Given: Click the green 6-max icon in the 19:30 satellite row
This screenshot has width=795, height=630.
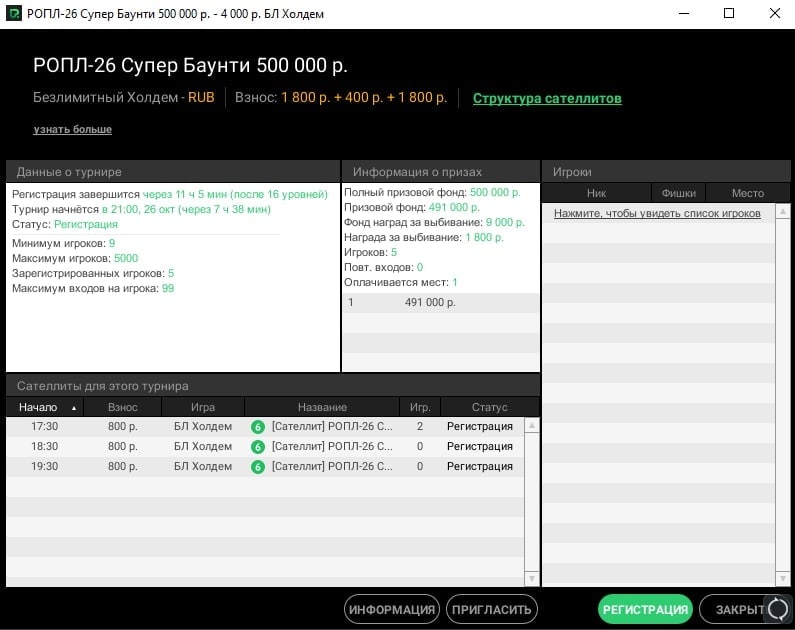Looking at the screenshot, I should click(258, 467).
